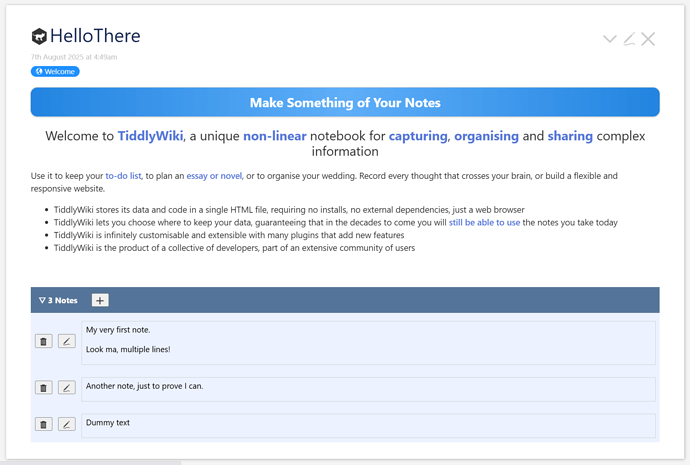
Task: Close the HelloThere tiddler
Action: coord(648,39)
